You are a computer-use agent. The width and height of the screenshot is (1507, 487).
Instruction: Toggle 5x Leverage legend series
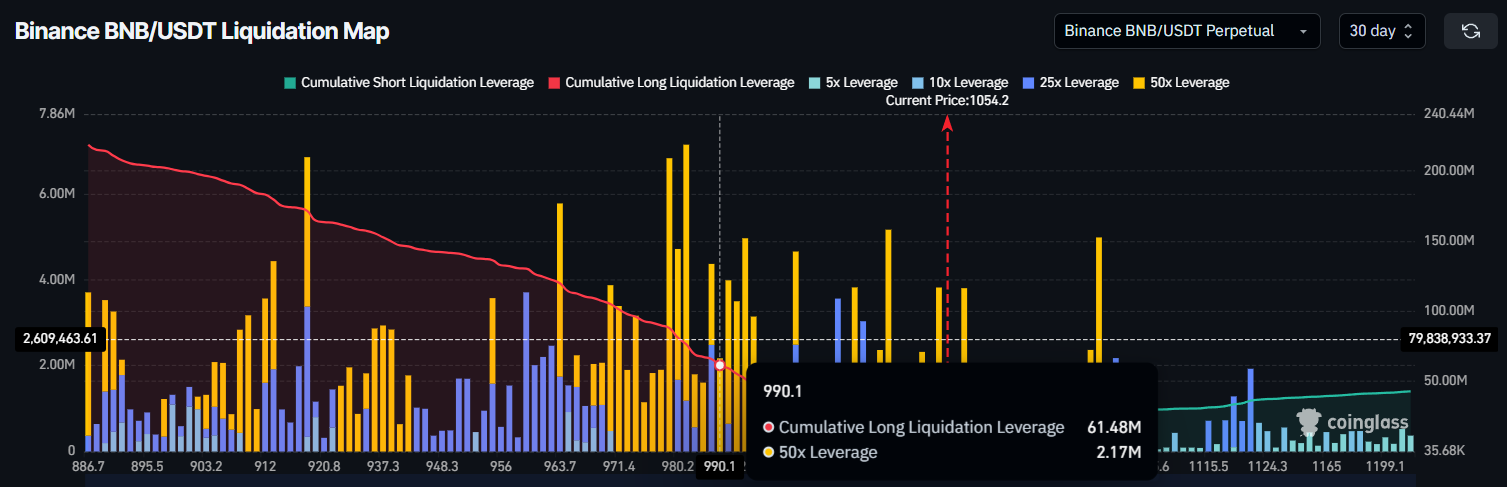click(853, 82)
